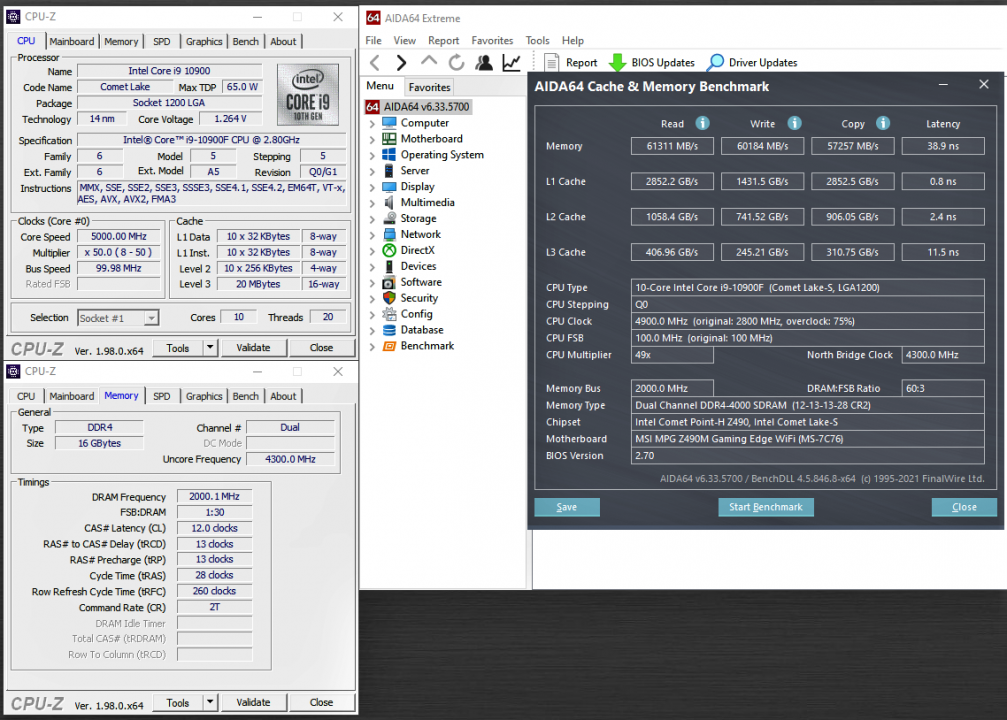Switch to the Favorites tab
This screenshot has width=1007, height=720.
429,87
